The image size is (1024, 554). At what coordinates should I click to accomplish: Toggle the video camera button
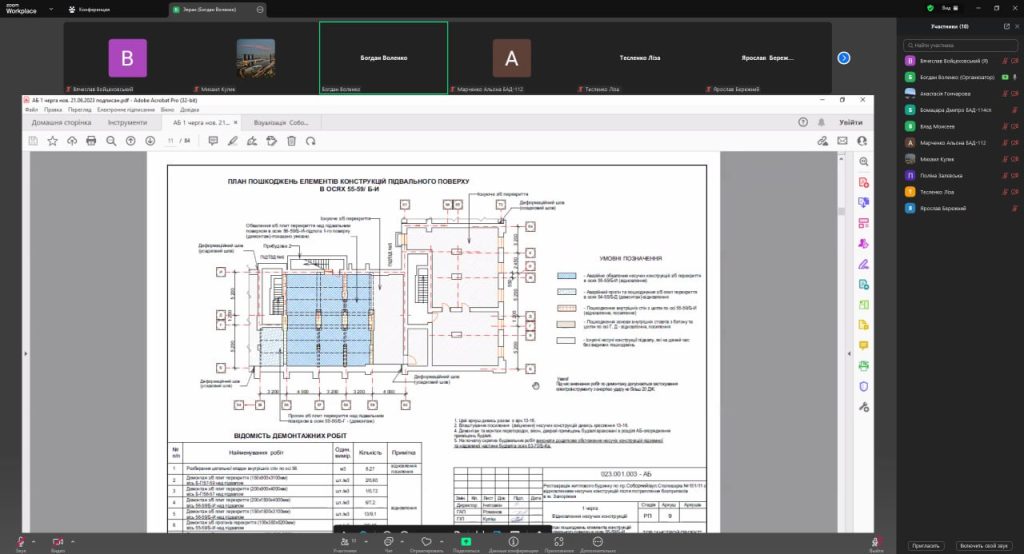[57, 541]
